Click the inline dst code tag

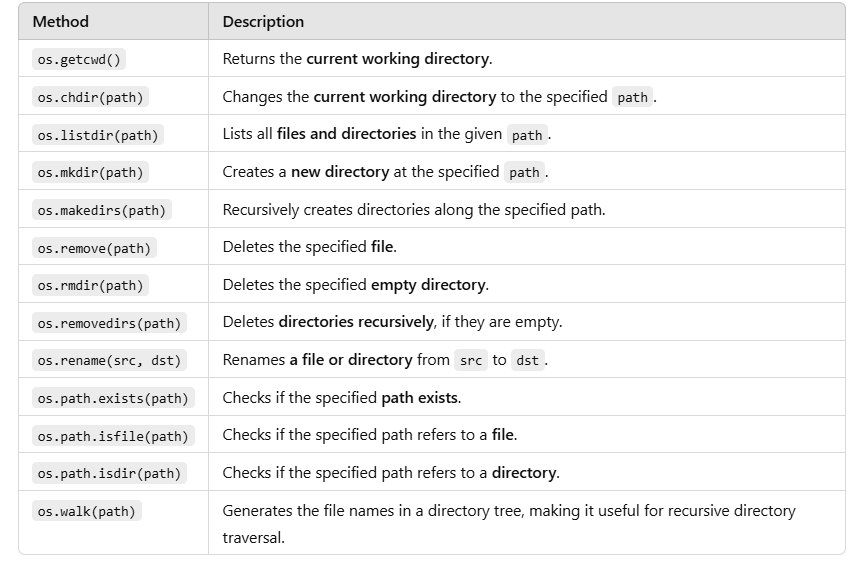pyautogui.click(x=528, y=360)
